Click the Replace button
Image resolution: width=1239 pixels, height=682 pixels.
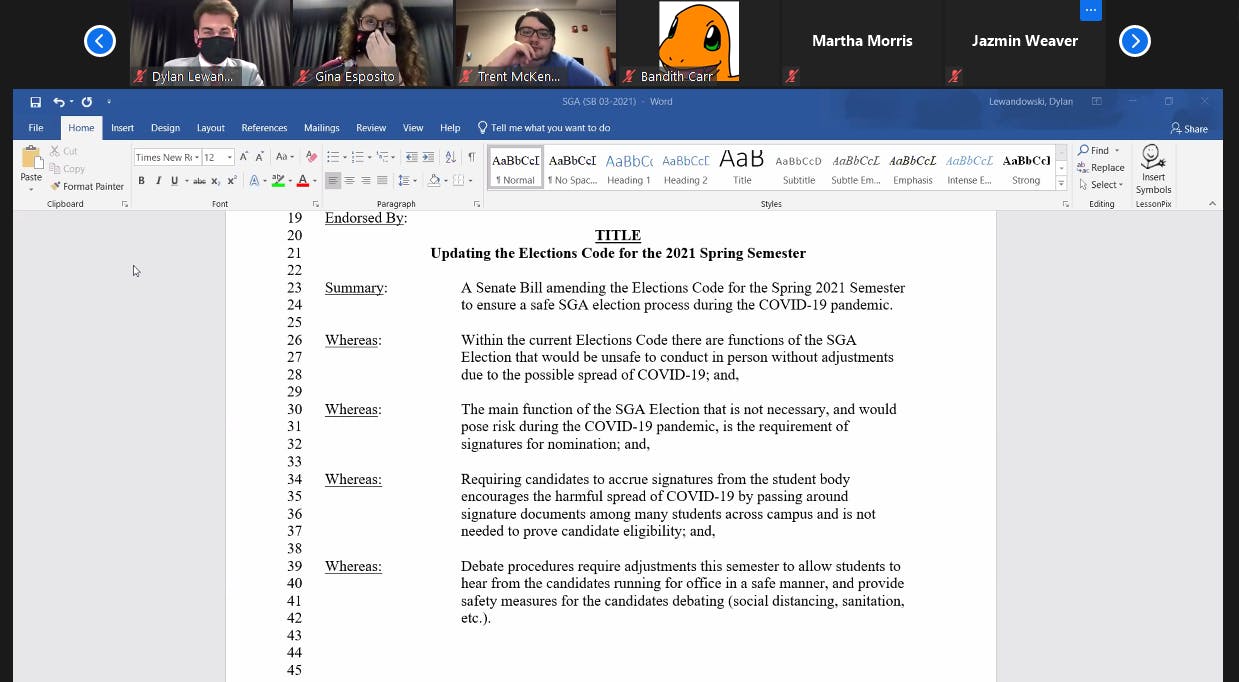(x=1102, y=167)
